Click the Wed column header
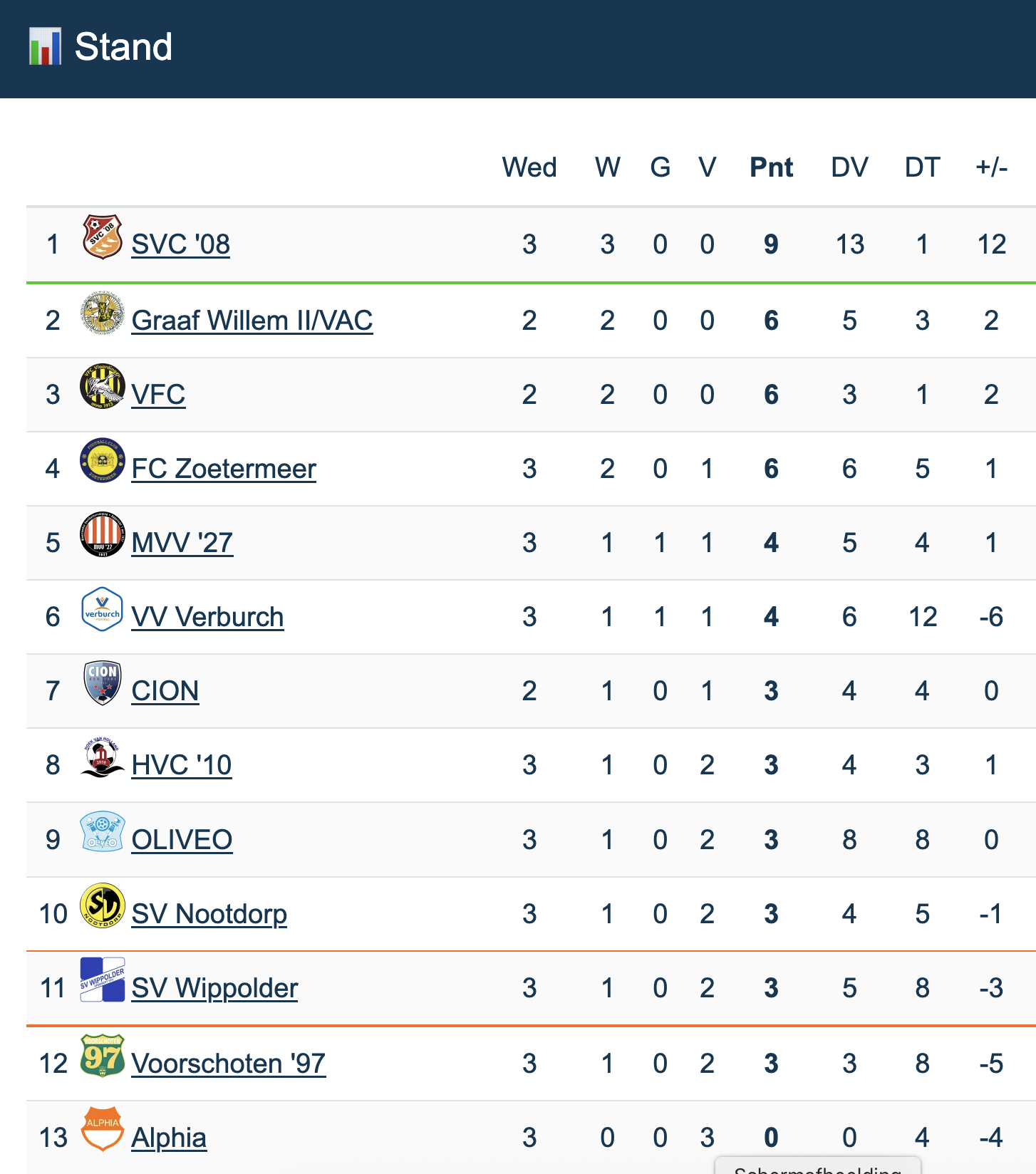1036x1174 pixels. [529, 167]
